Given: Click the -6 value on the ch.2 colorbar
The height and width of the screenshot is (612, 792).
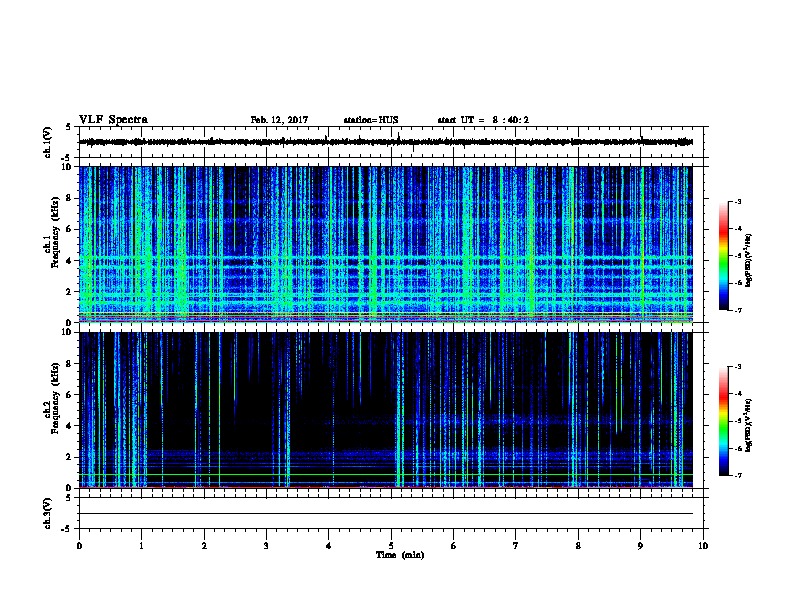Looking at the screenshot, I should pyautogui.click(x=737, y=448).
